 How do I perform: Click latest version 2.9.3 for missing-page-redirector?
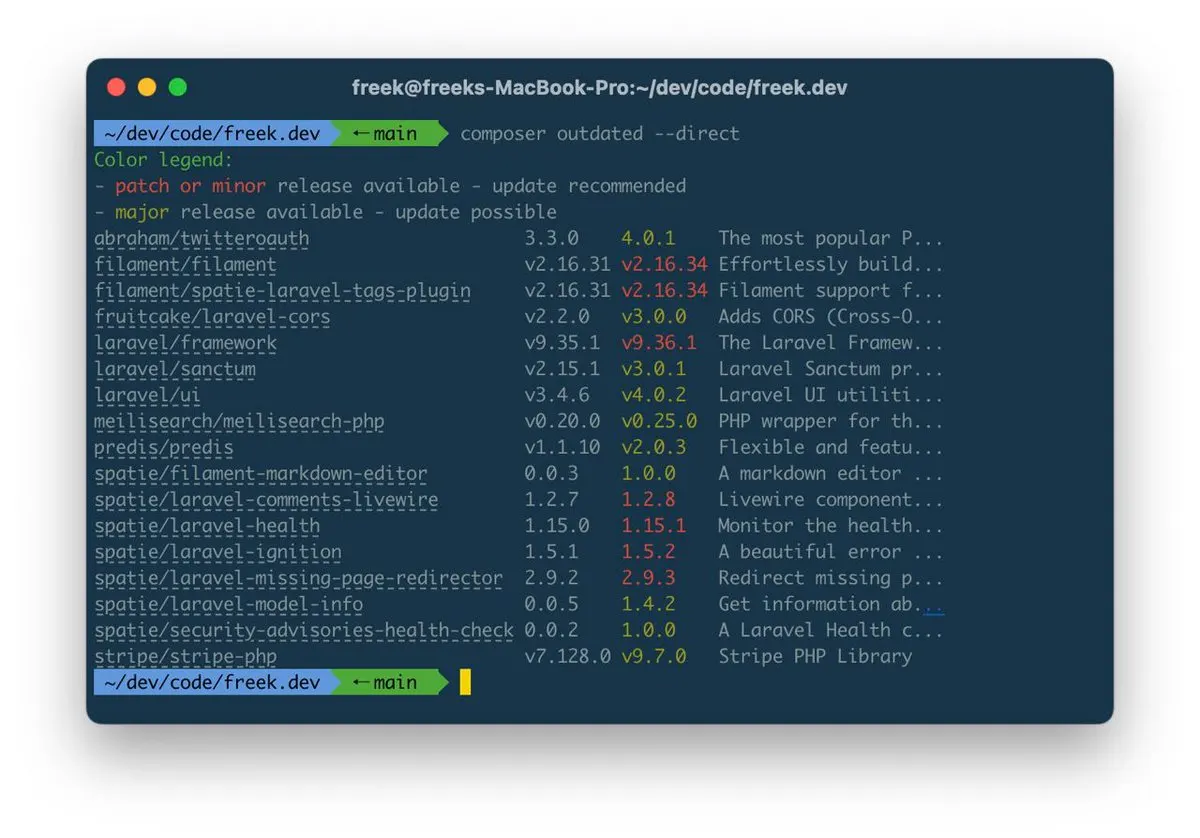[x=648, y=577]
